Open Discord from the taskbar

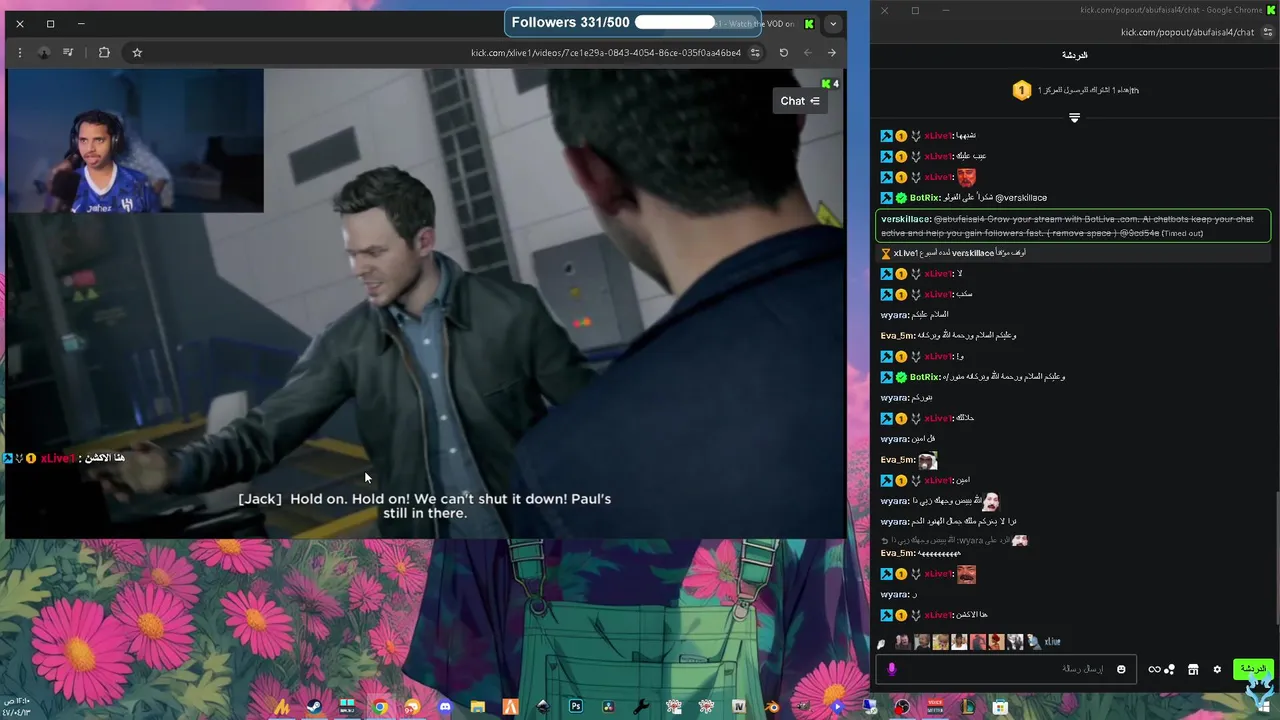(x=445, y=707)
